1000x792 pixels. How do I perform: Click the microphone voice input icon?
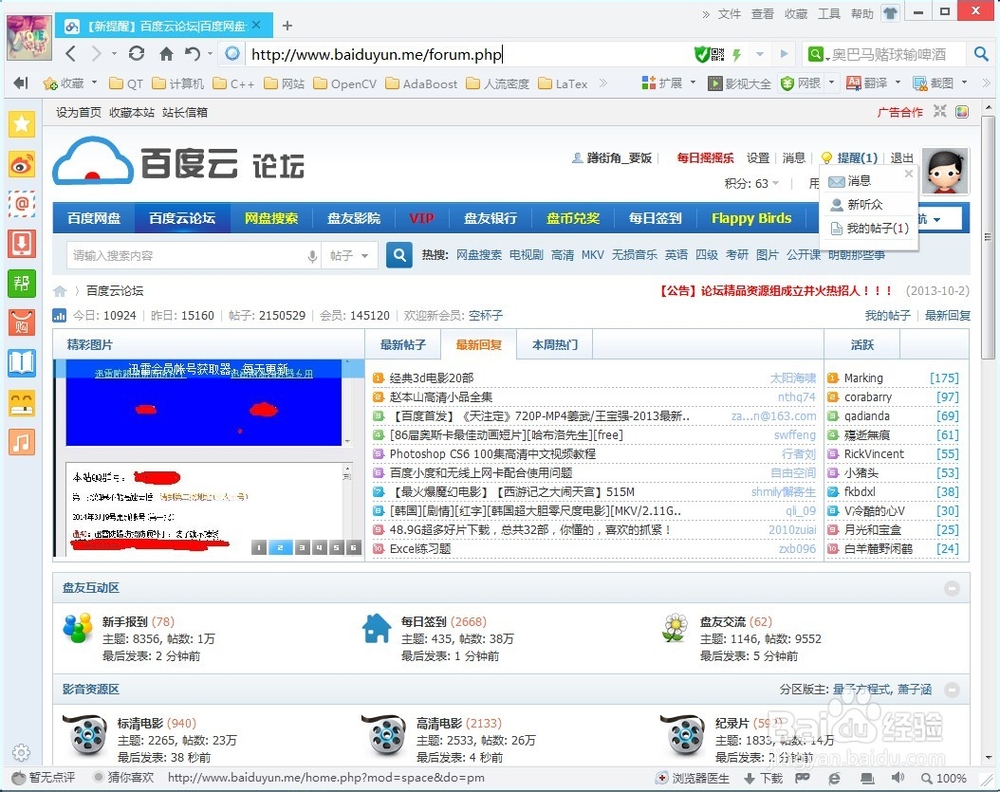click(312, 256)
